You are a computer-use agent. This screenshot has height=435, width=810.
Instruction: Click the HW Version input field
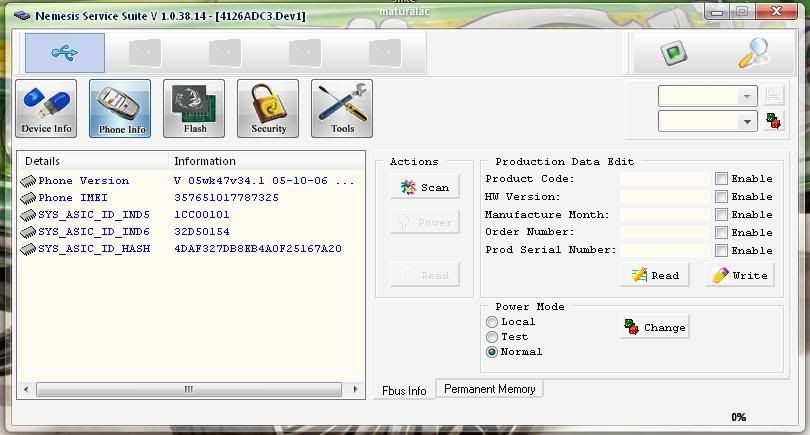pos(665,197)
